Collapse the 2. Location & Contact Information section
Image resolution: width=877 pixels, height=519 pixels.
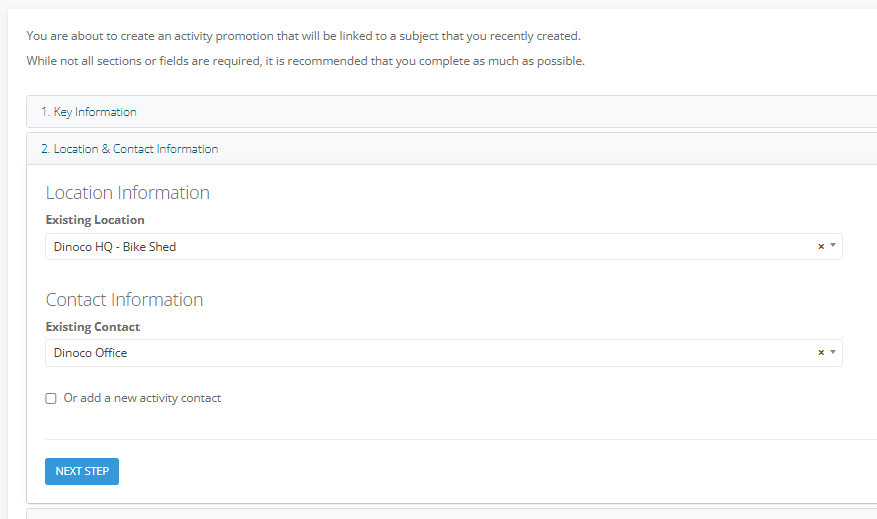(129, 149)
